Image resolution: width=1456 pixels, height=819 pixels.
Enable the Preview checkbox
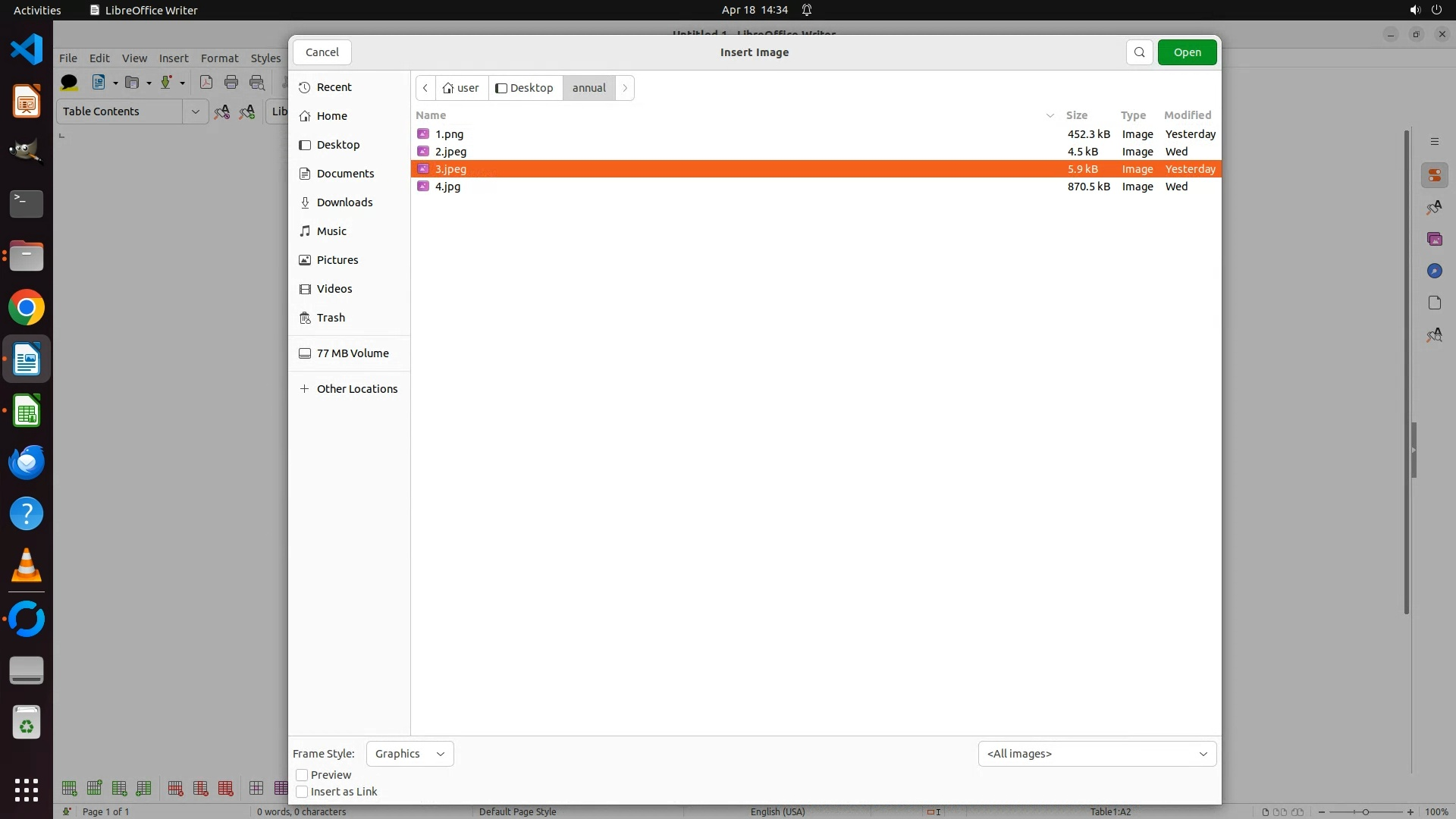tap(302, 775)
